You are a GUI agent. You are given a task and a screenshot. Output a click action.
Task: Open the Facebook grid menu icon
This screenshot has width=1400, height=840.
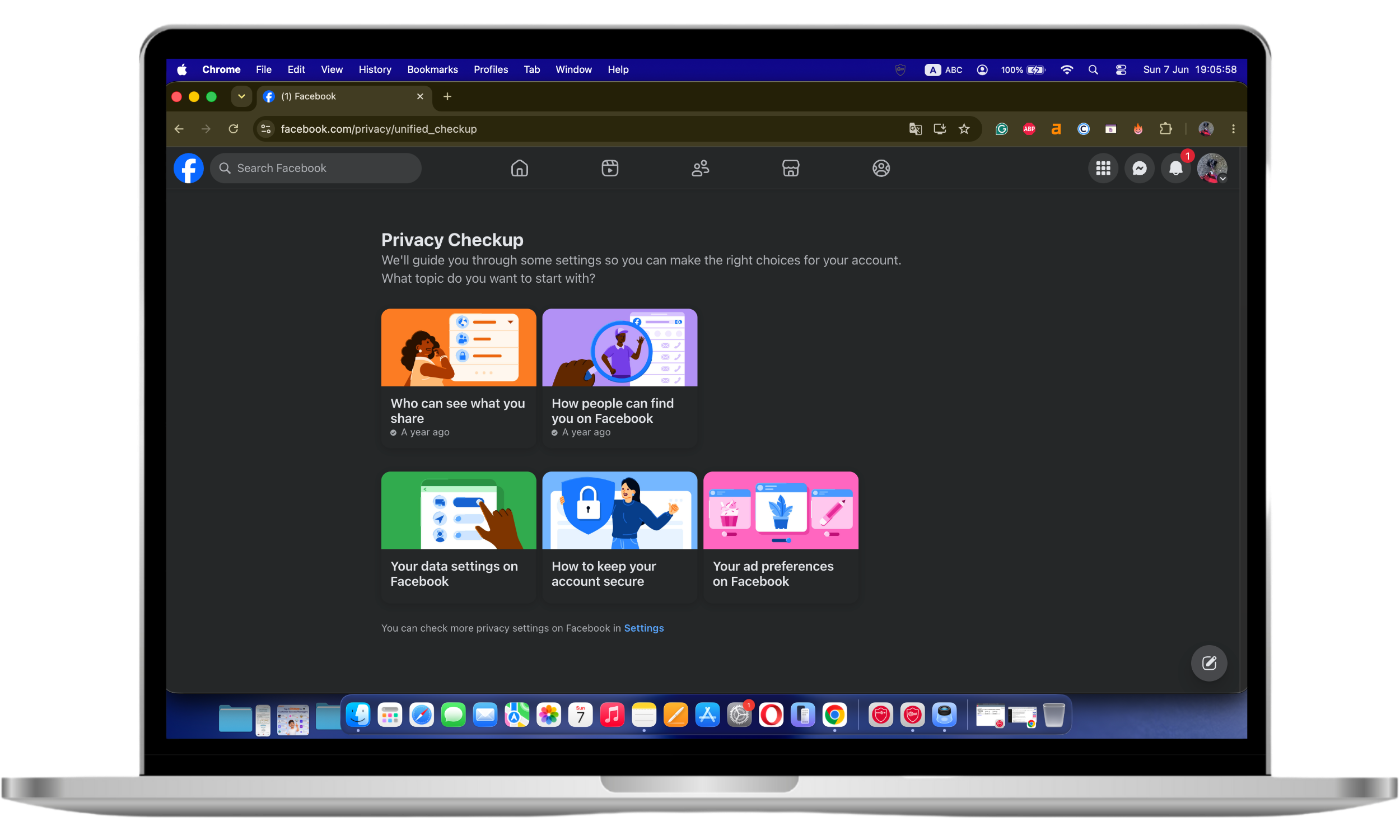pyautogui.click(x=1103, y=168)
